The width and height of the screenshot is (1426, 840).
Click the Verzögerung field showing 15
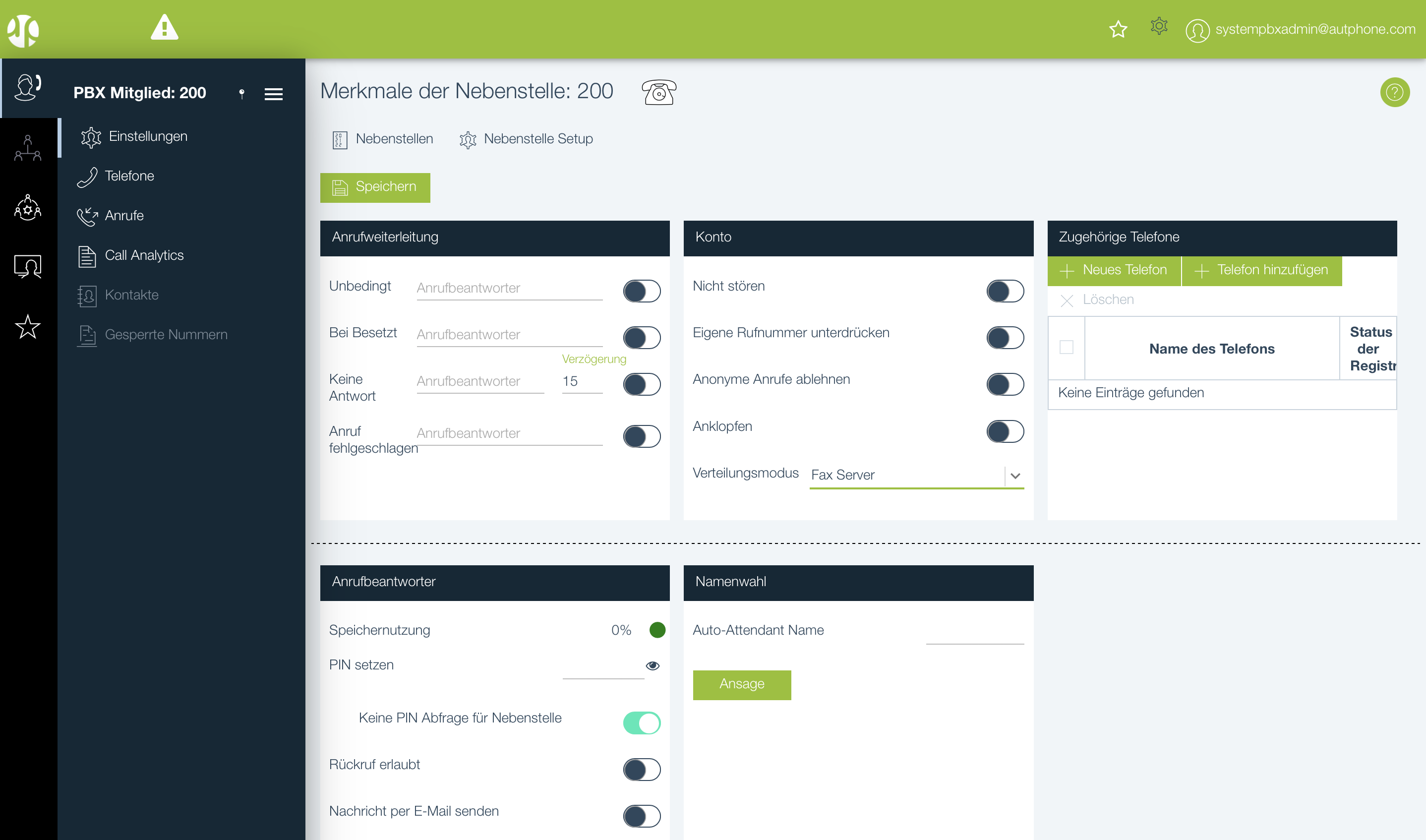(x=581, y=381)
